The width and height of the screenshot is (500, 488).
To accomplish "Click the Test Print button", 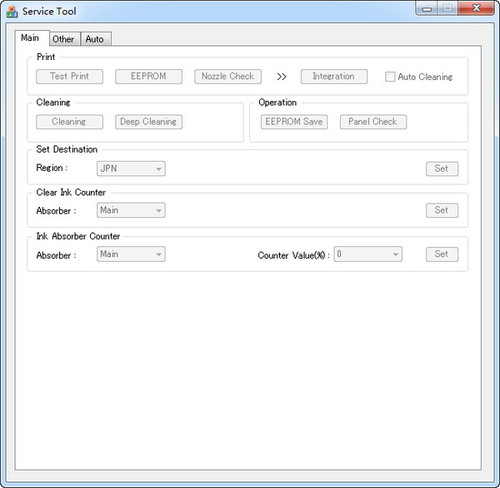I will (69, 76).
